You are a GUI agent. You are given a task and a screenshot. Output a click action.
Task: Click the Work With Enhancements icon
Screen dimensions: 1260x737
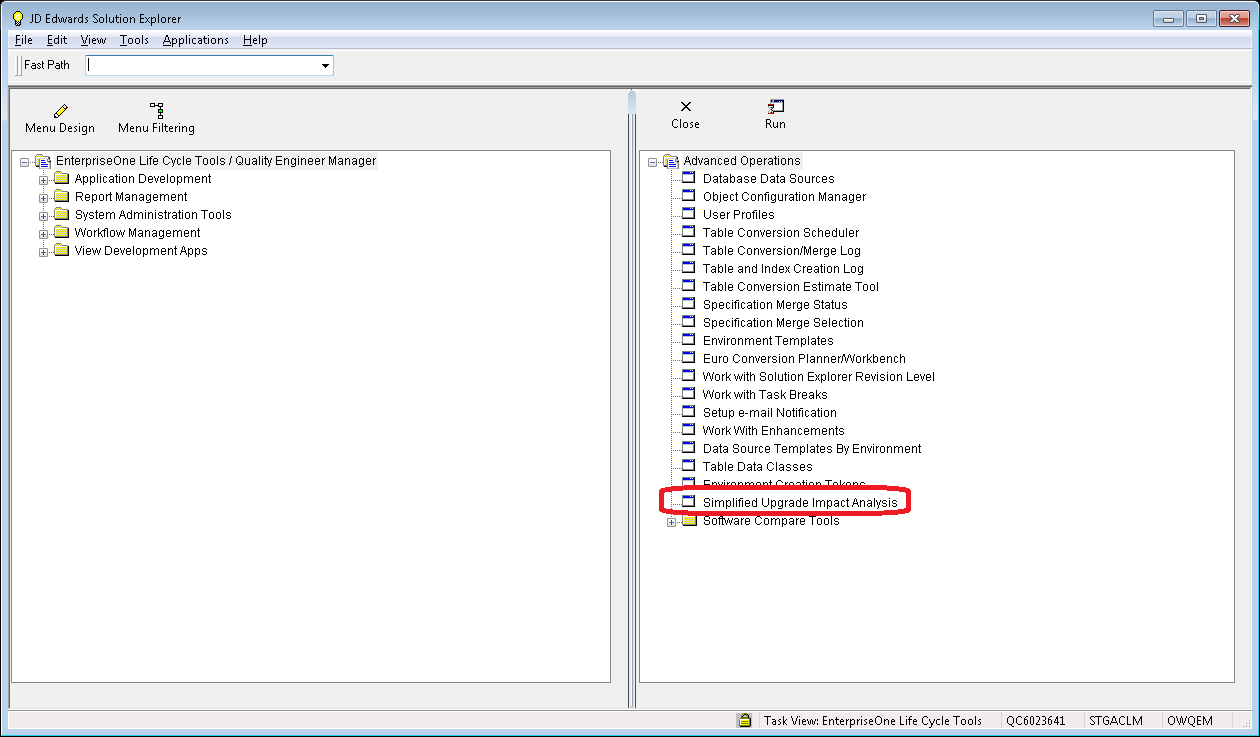[x=688, y=430]
